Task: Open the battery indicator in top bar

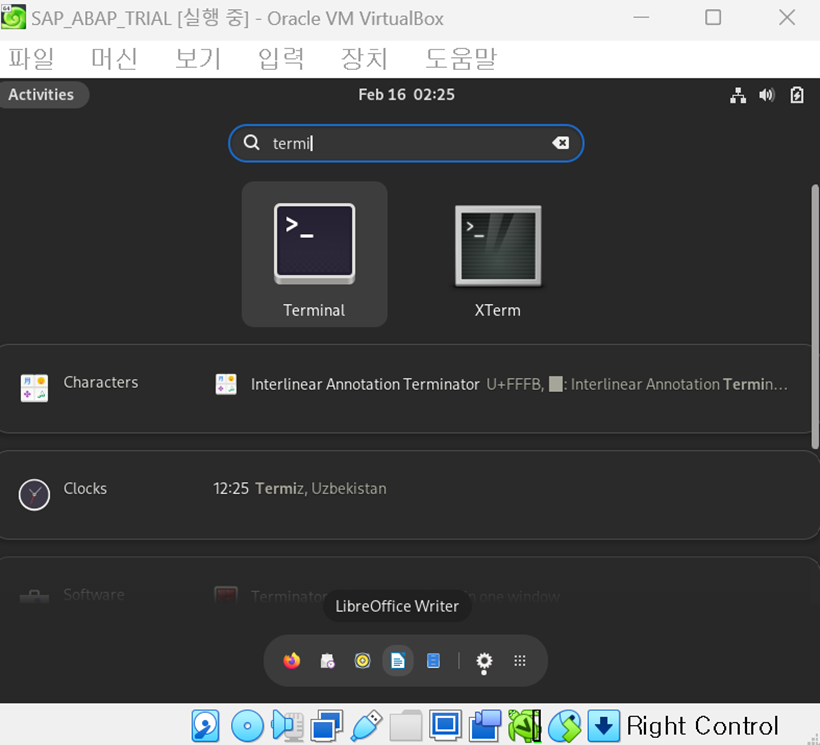Action: coord(796,95)
